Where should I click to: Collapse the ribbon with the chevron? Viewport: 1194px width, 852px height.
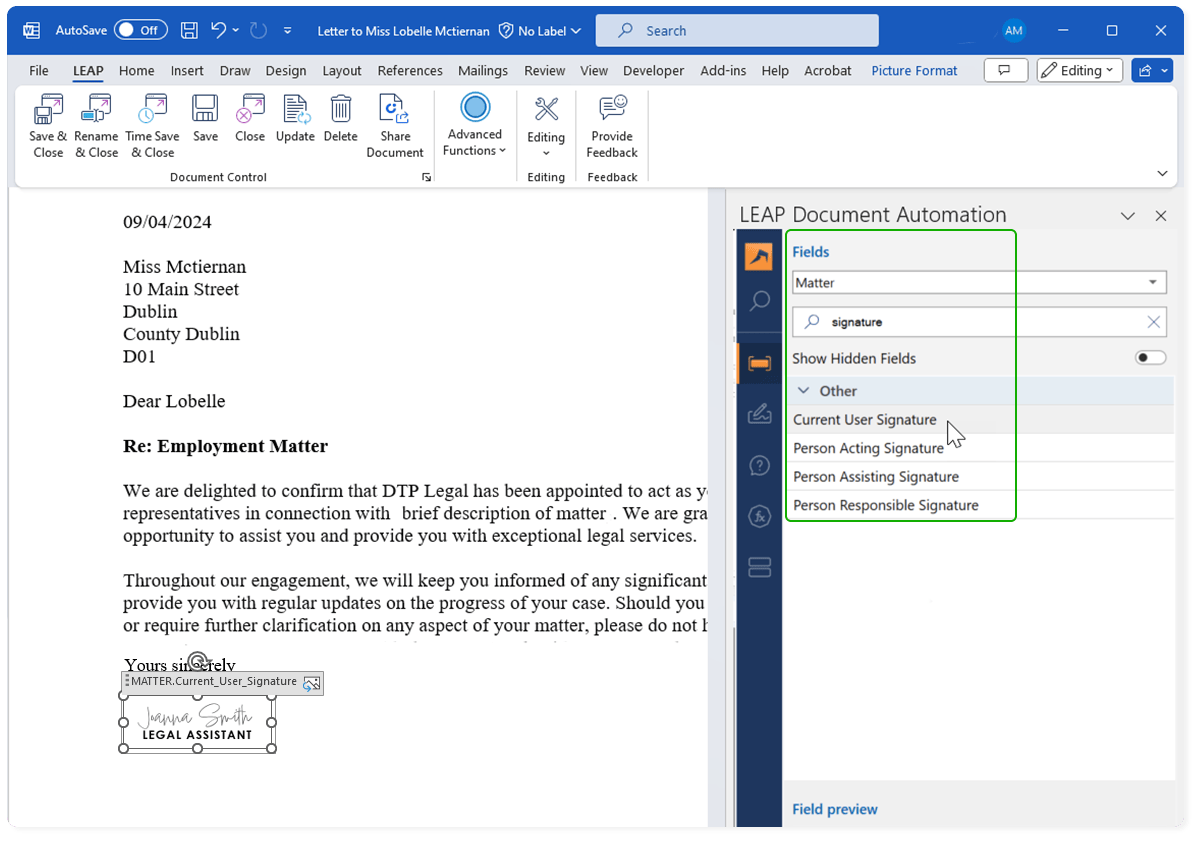[1162, 174]
